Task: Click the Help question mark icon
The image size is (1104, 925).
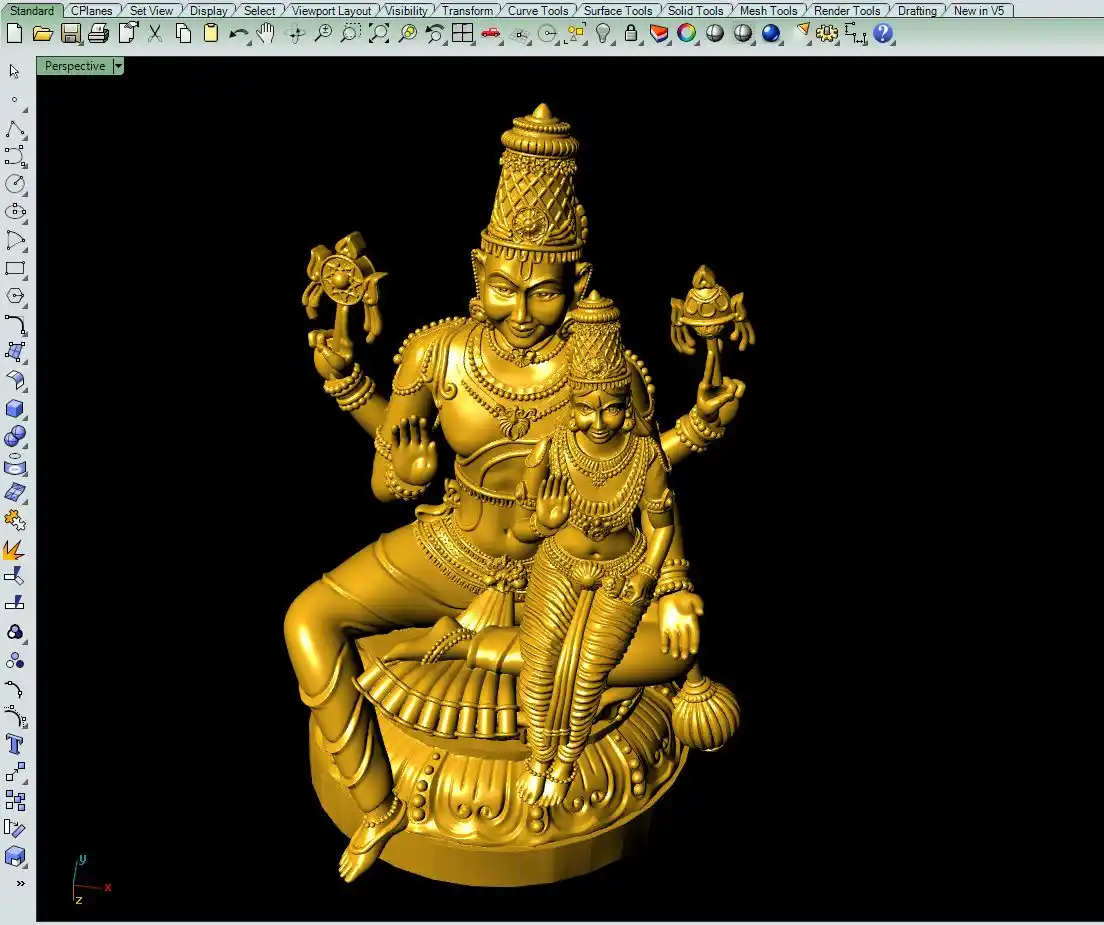Action: [x=882, y=33]
